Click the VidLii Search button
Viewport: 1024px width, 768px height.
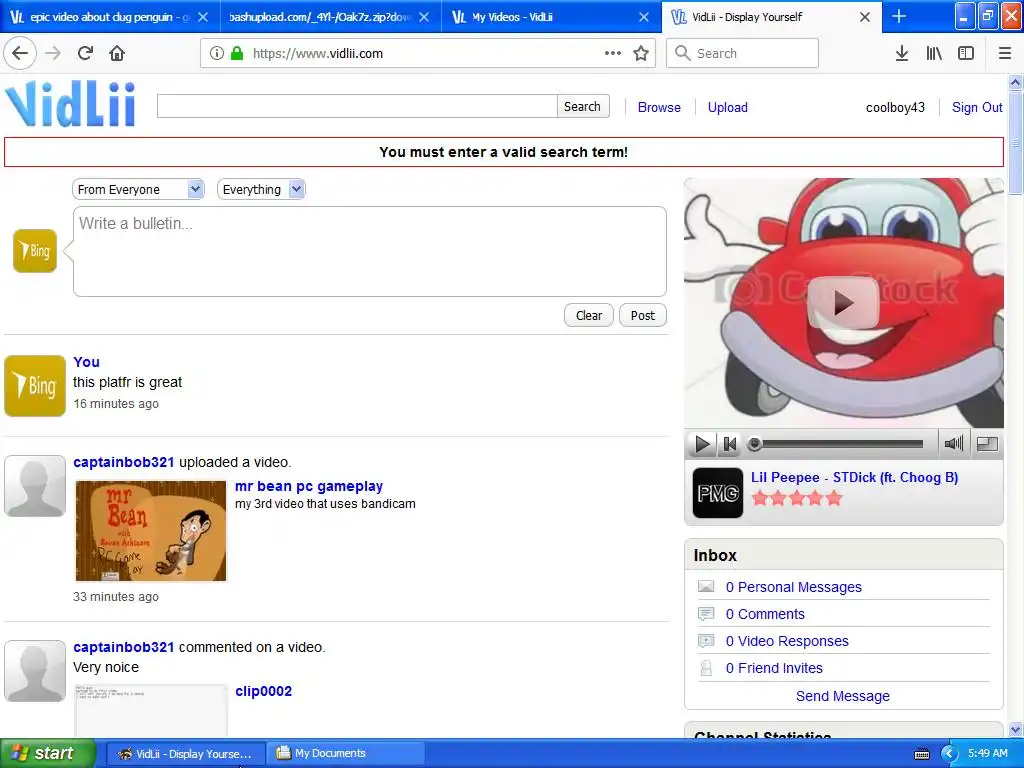click(x=583, y=106)
